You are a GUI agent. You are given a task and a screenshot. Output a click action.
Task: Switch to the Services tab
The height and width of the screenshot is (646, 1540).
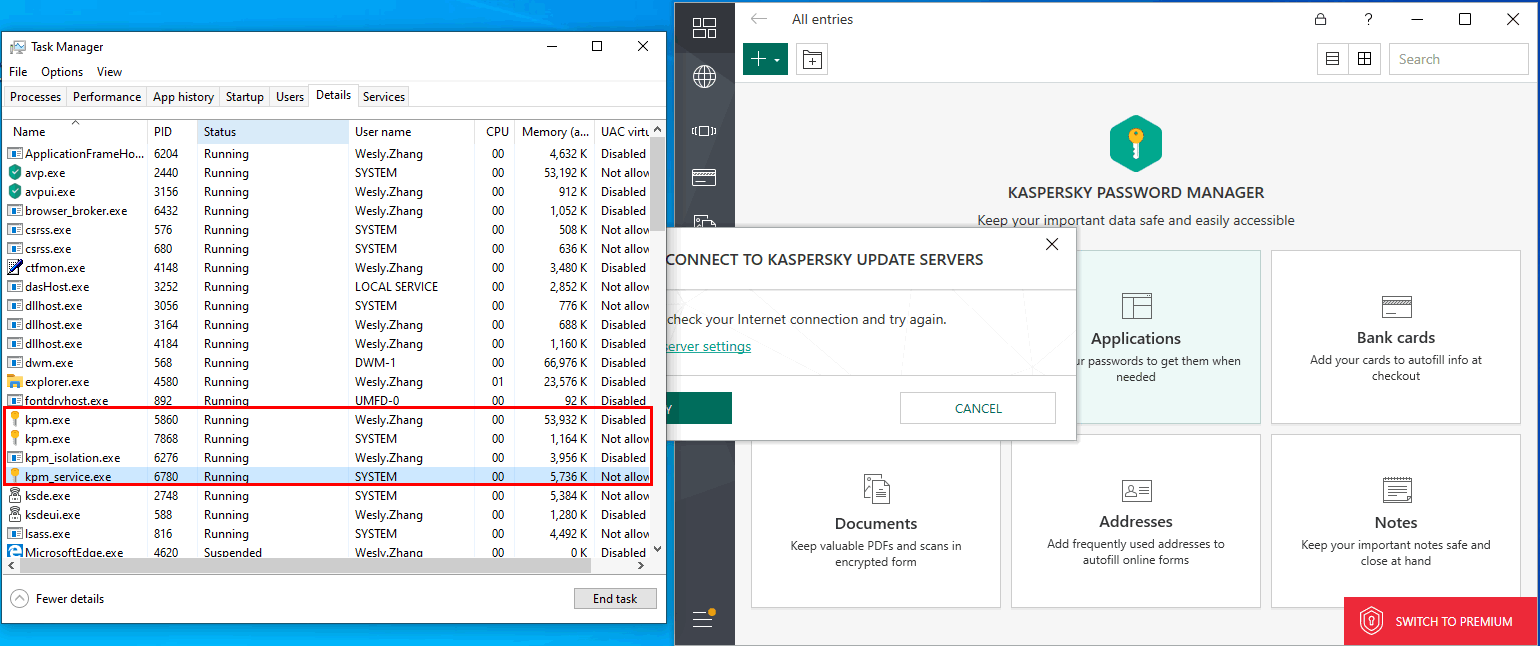coord(384,97)
